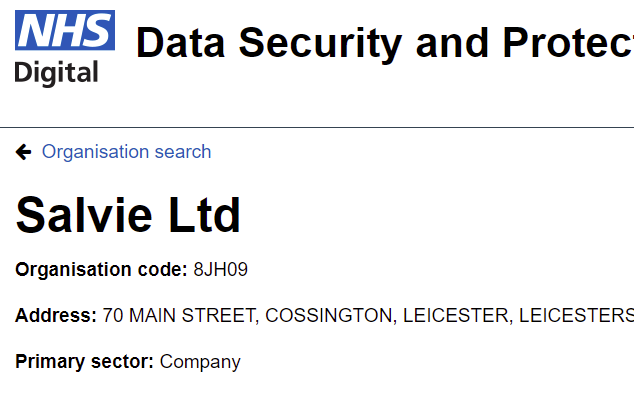Click the back arrow icon
The width and height of the screenshot is (634, 417).
(x=23, y=152)
